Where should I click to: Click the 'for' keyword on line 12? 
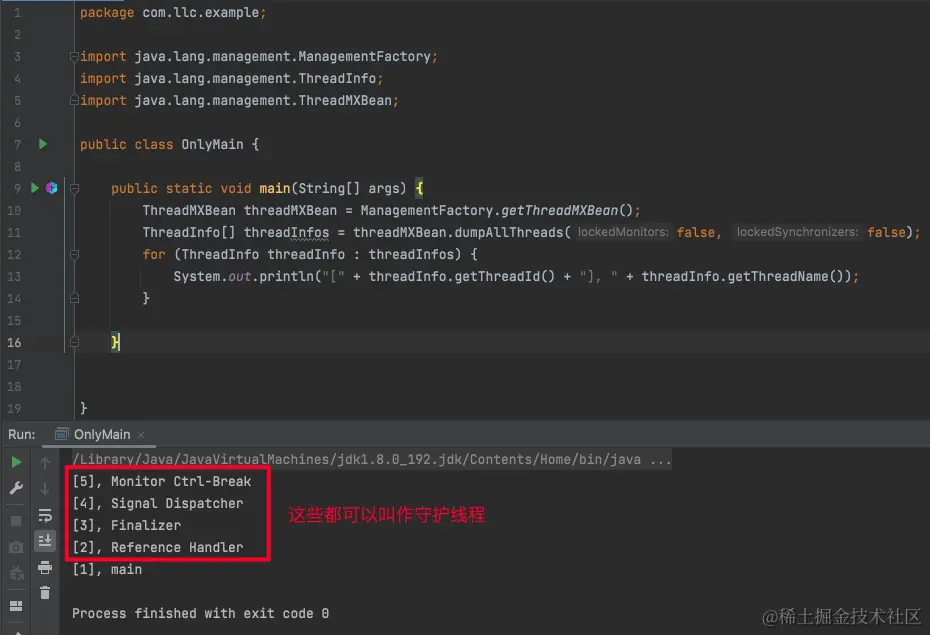(154, 254)
